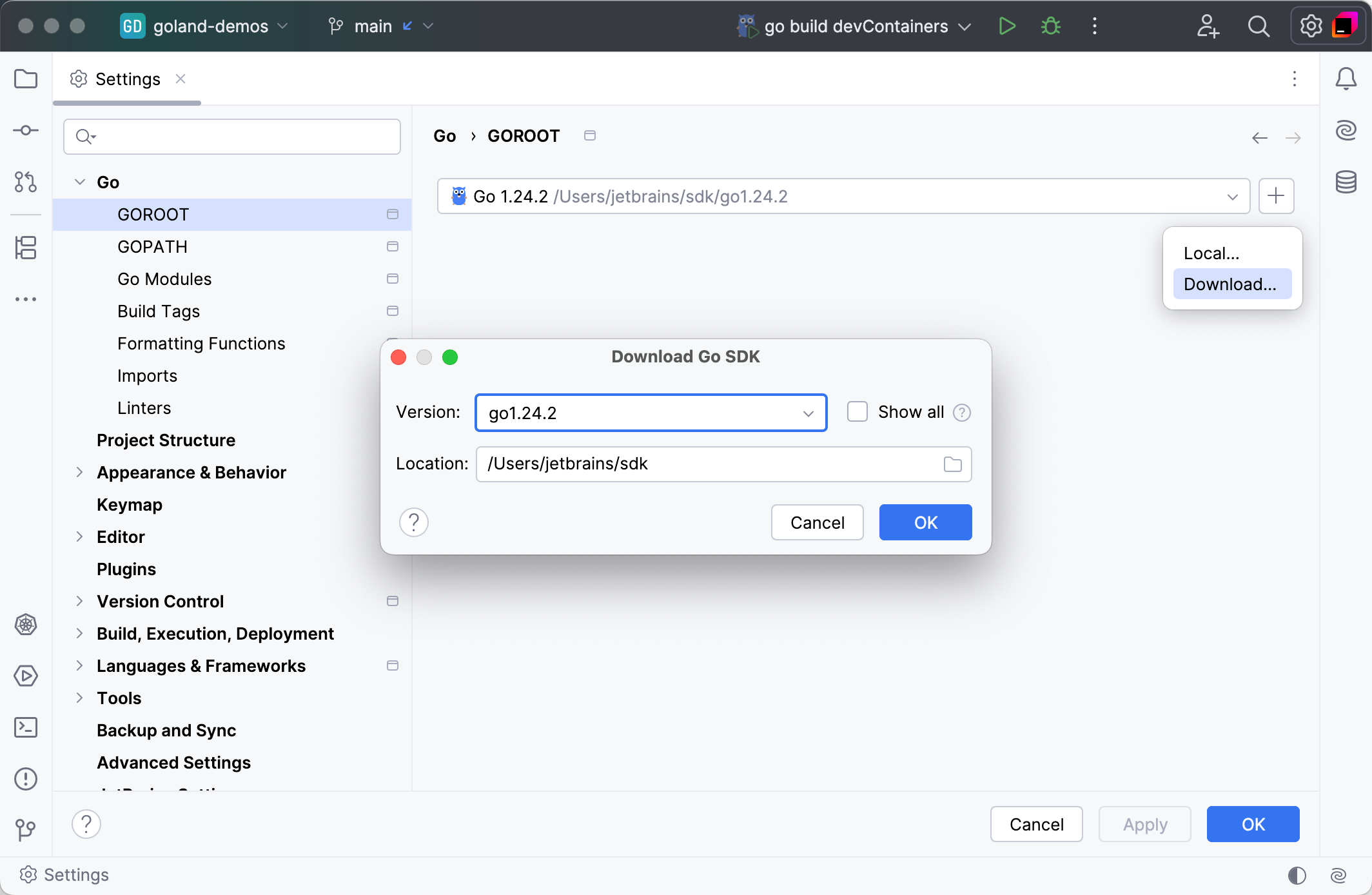1372x895 pixels.
Task: Open the Terminal tool window
Action: tap(26, 727)
